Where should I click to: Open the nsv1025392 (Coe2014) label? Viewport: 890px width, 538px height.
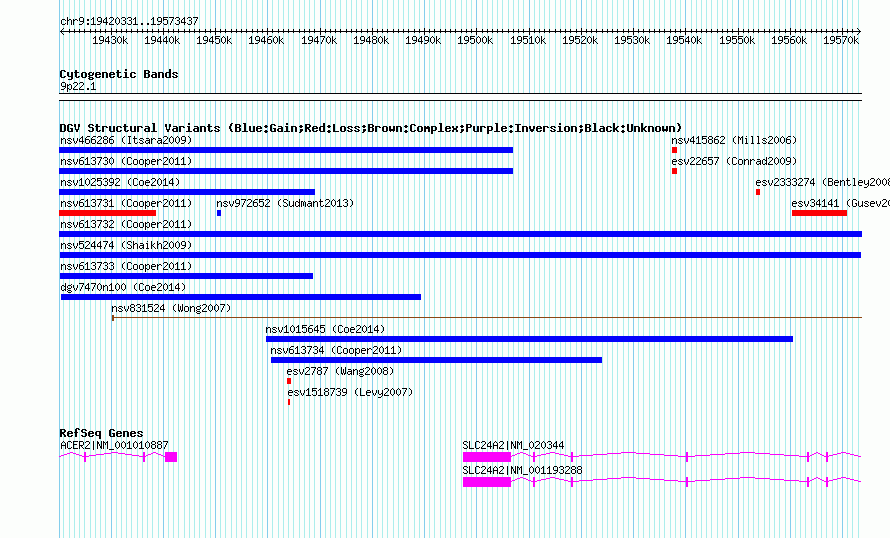pos(120,182)
